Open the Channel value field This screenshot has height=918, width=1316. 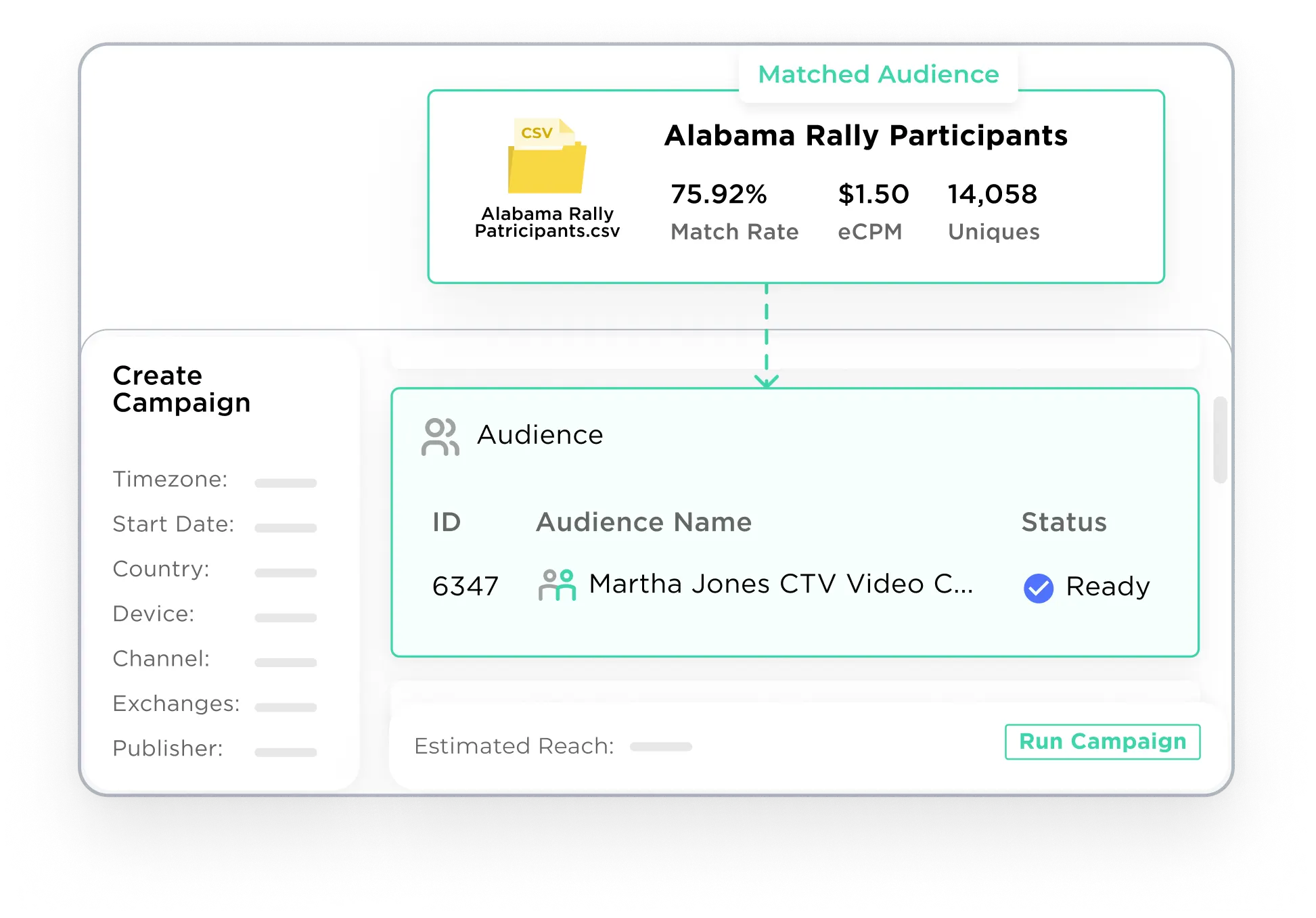(x=286, y=662)
